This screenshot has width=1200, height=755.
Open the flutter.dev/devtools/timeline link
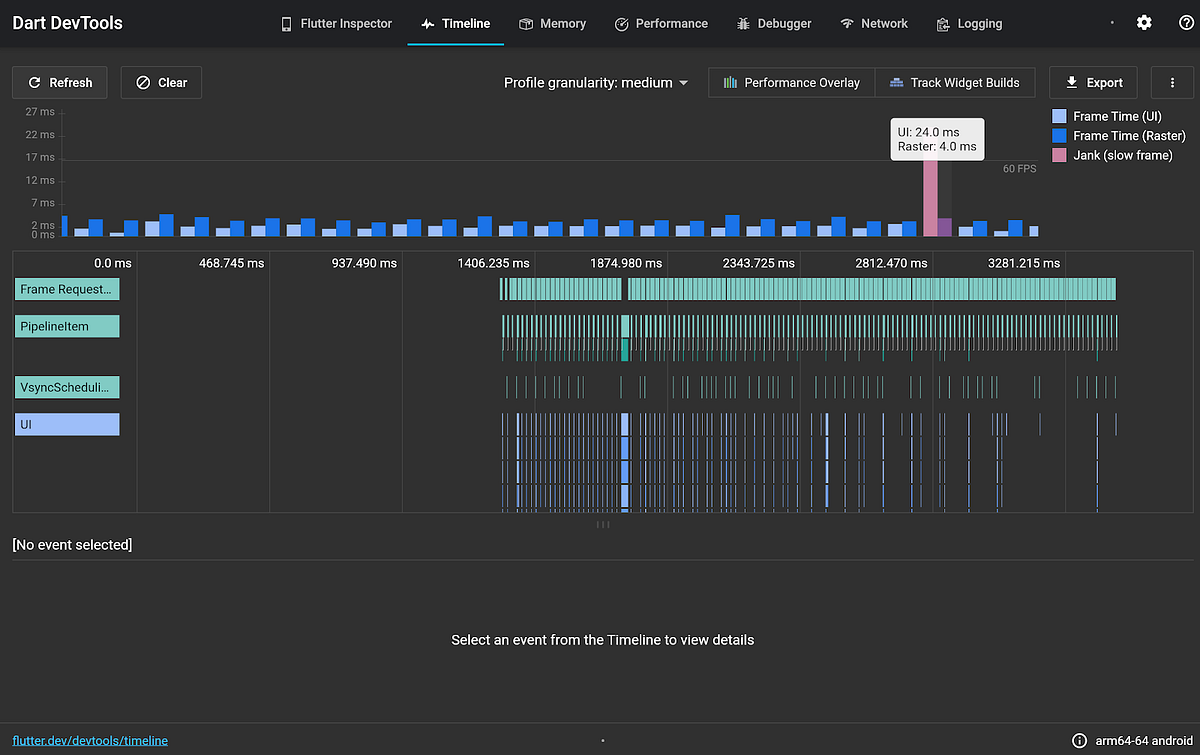(90, 741)
